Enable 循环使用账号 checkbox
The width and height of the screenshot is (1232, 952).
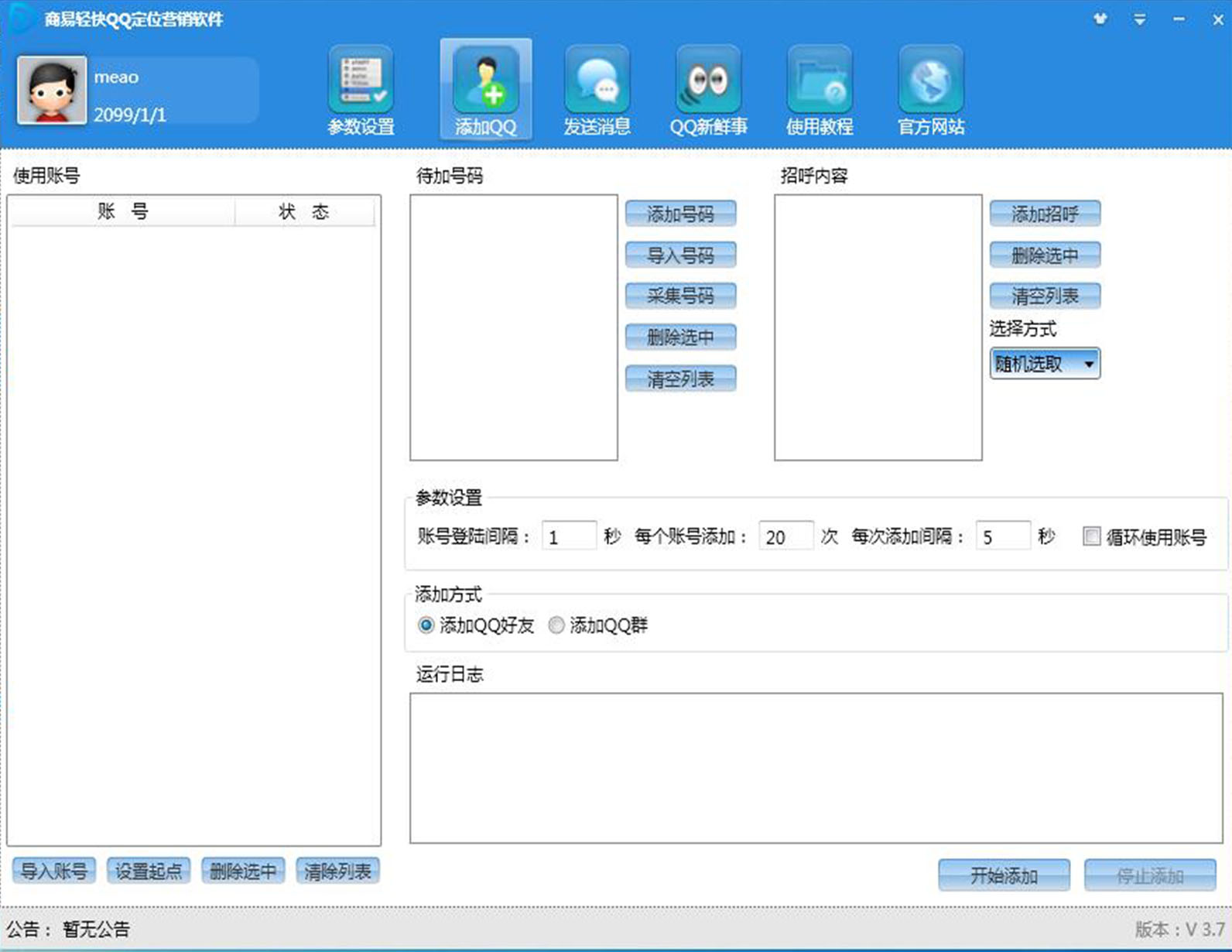1091,536
